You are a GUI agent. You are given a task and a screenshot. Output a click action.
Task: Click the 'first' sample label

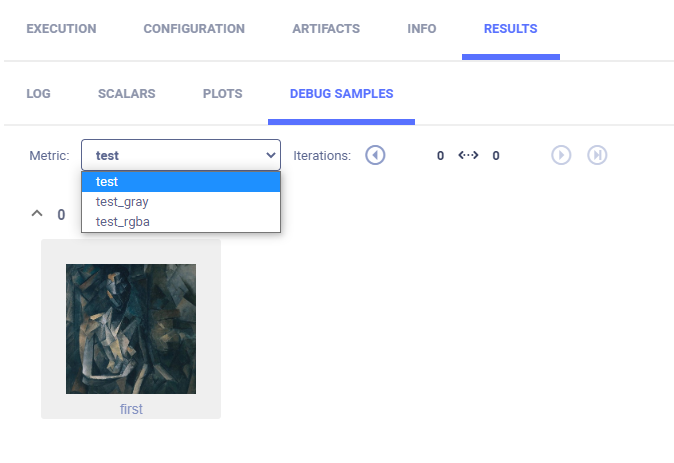point(131,409)
